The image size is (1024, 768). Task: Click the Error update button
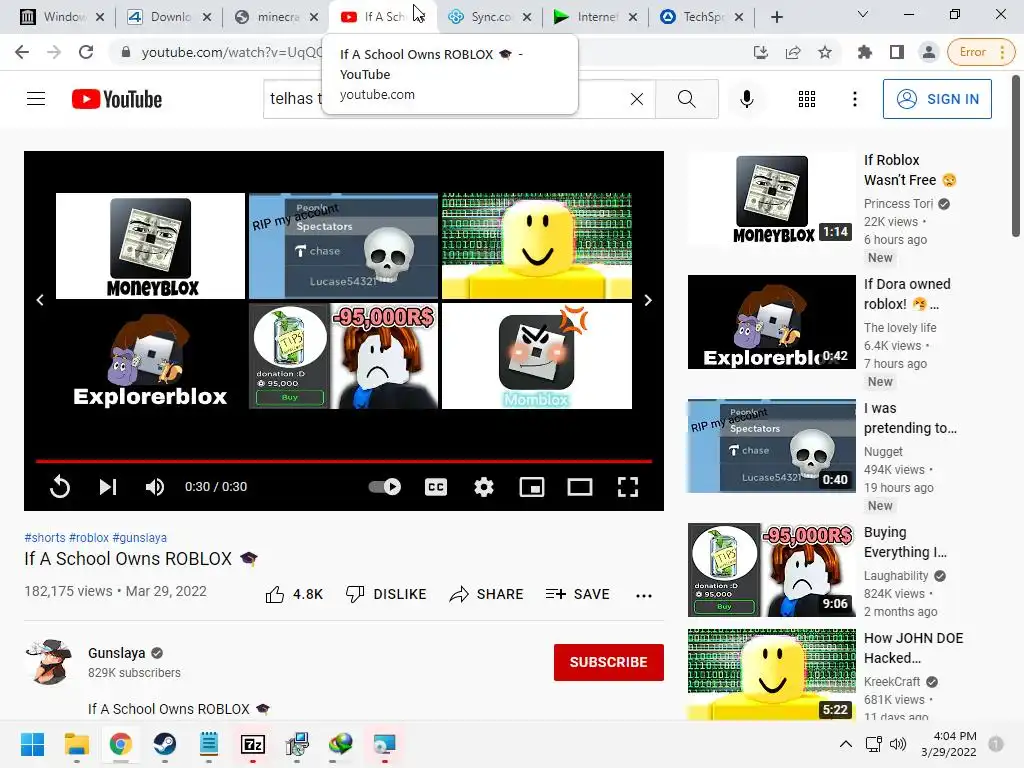(x=981, y=52)
